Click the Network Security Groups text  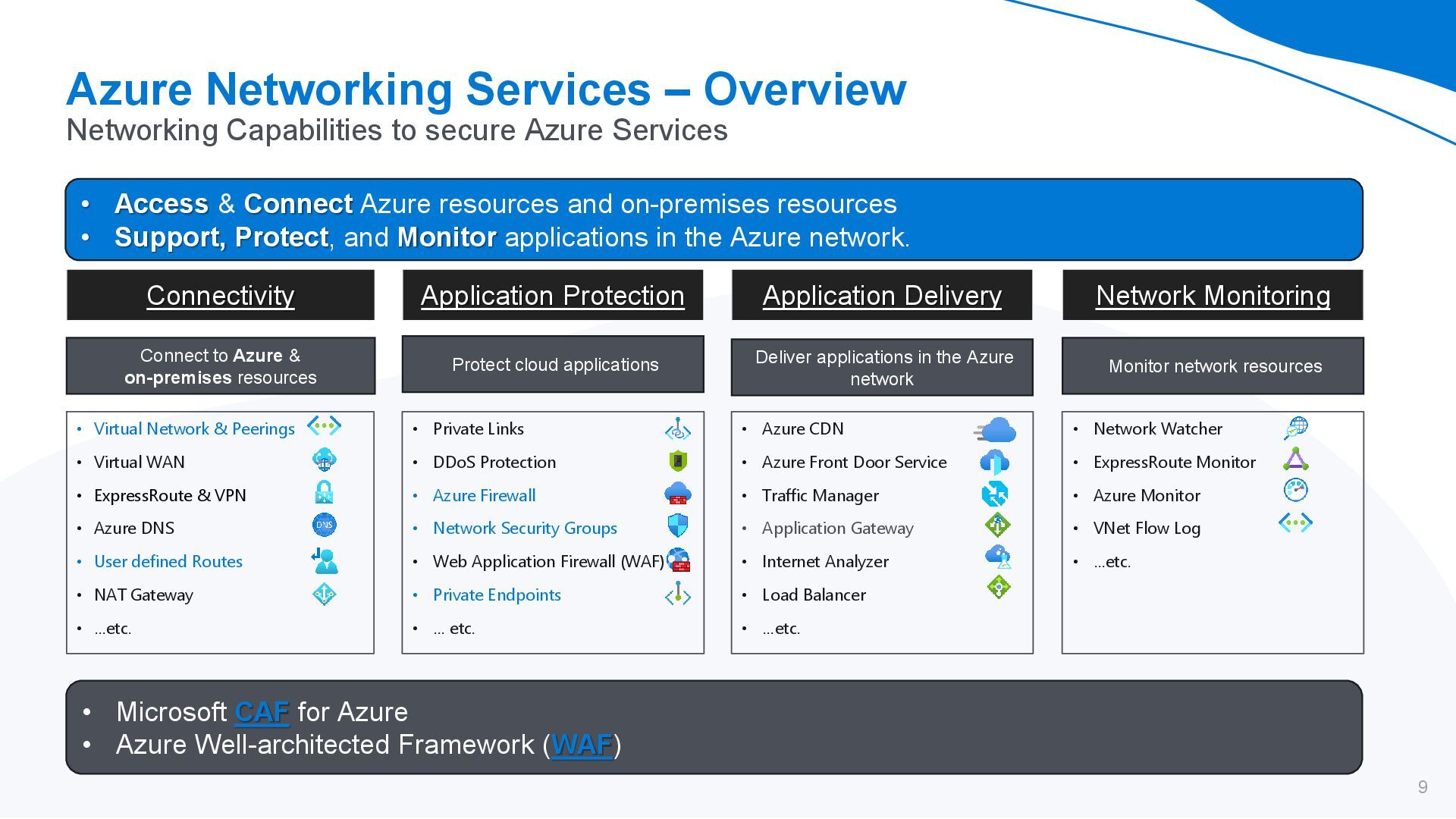point(525,529)
